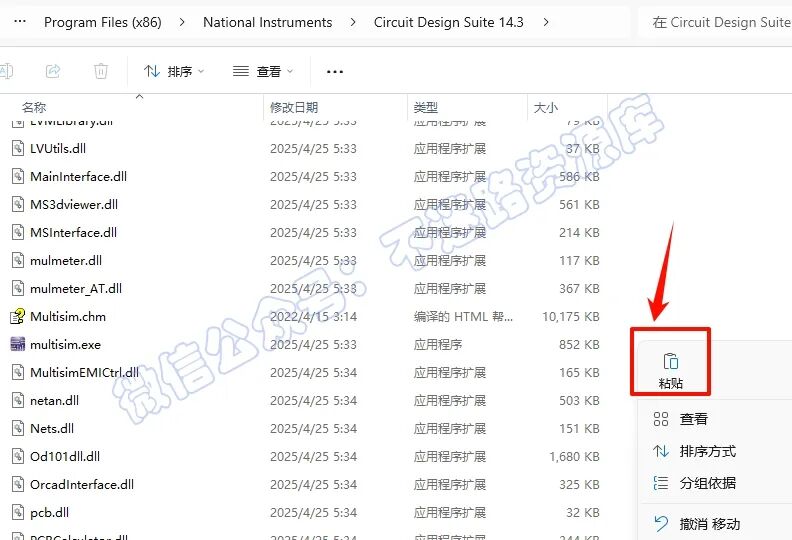Select the file MainInterface.dll
This screenshot has height=540, width=792.
click(78, 176)
